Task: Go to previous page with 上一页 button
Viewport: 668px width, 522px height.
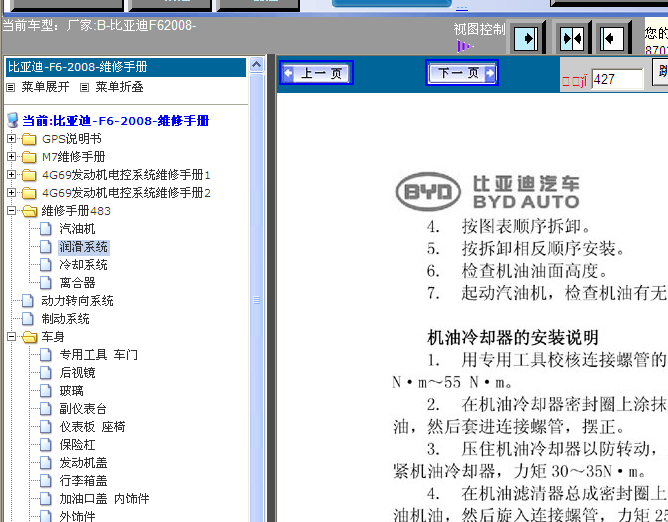Action: click(317, 73)
